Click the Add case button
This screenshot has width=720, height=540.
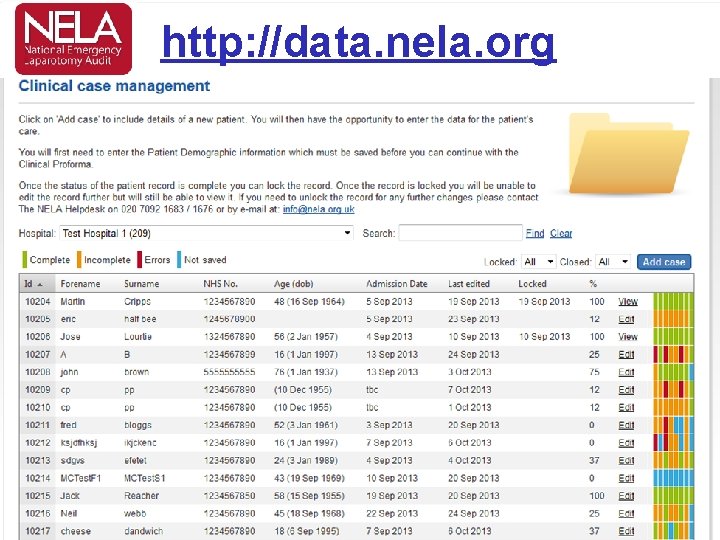664,262
